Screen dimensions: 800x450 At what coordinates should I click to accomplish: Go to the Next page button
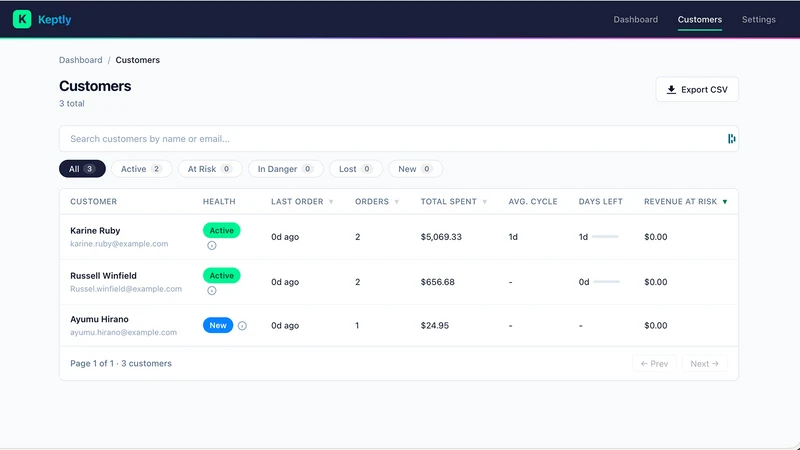pos(704,364)
